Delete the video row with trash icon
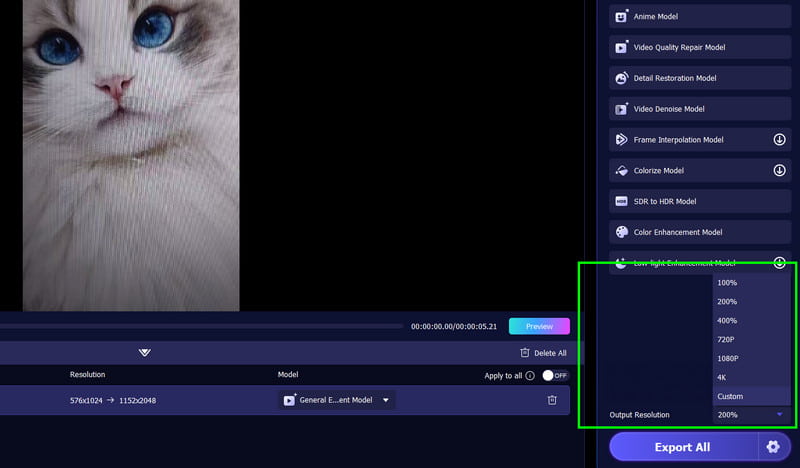The height and width of the screenshot is (468, 800). 552,400
